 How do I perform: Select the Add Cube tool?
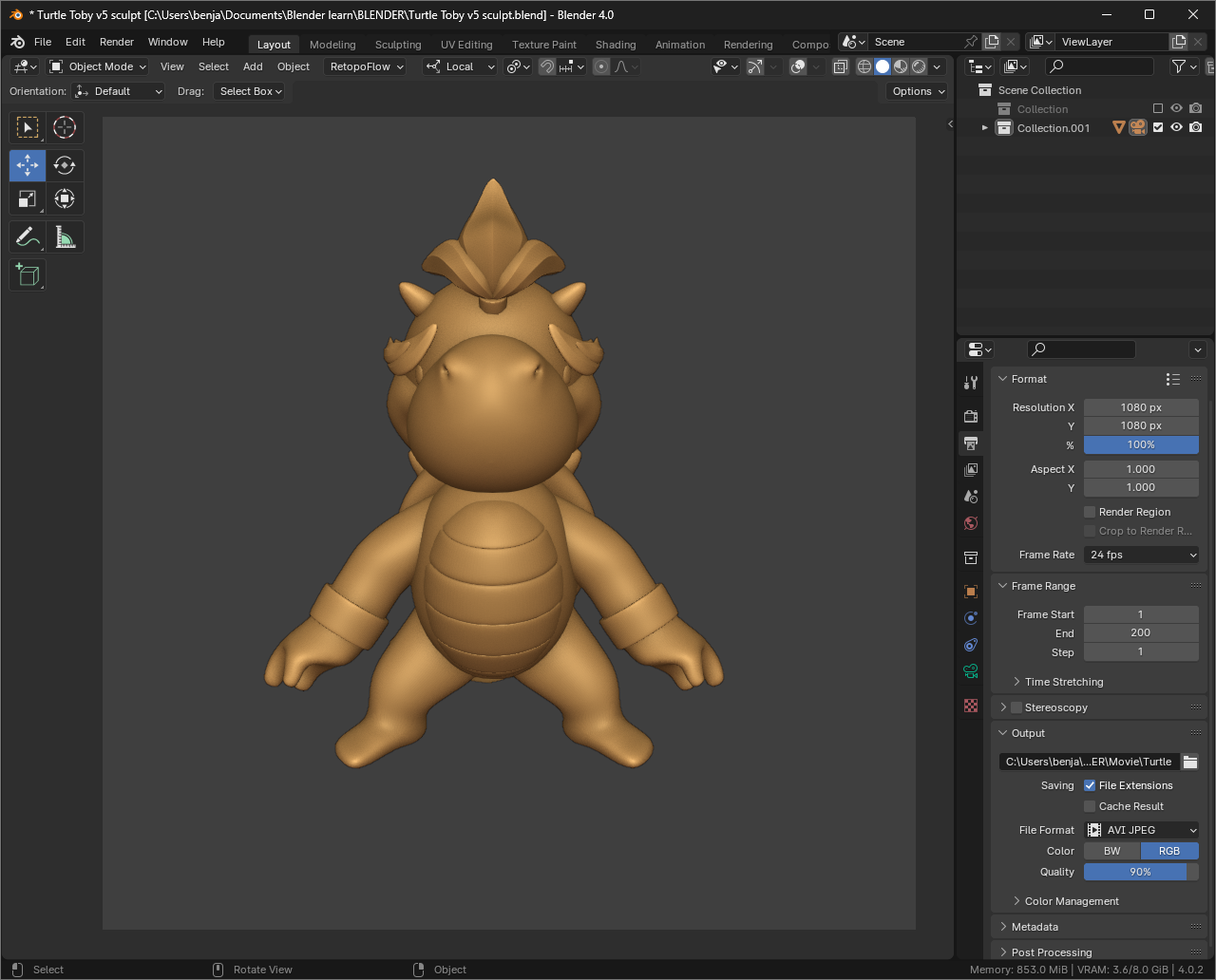pos(28,275)
